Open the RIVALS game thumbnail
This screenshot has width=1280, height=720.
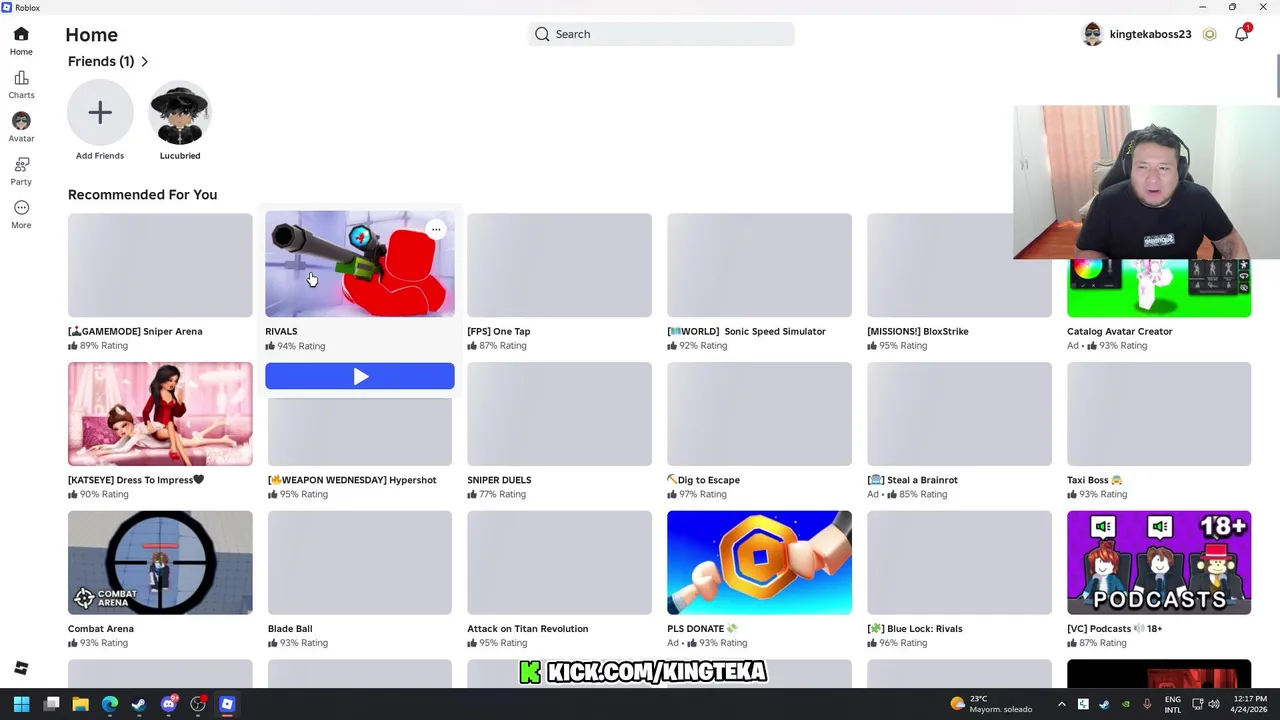coord(359,264)
